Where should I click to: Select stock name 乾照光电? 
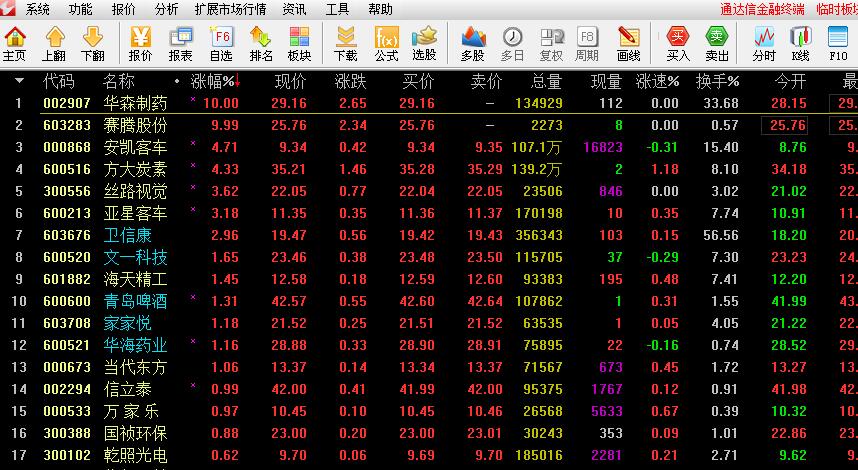pos(135,455)
